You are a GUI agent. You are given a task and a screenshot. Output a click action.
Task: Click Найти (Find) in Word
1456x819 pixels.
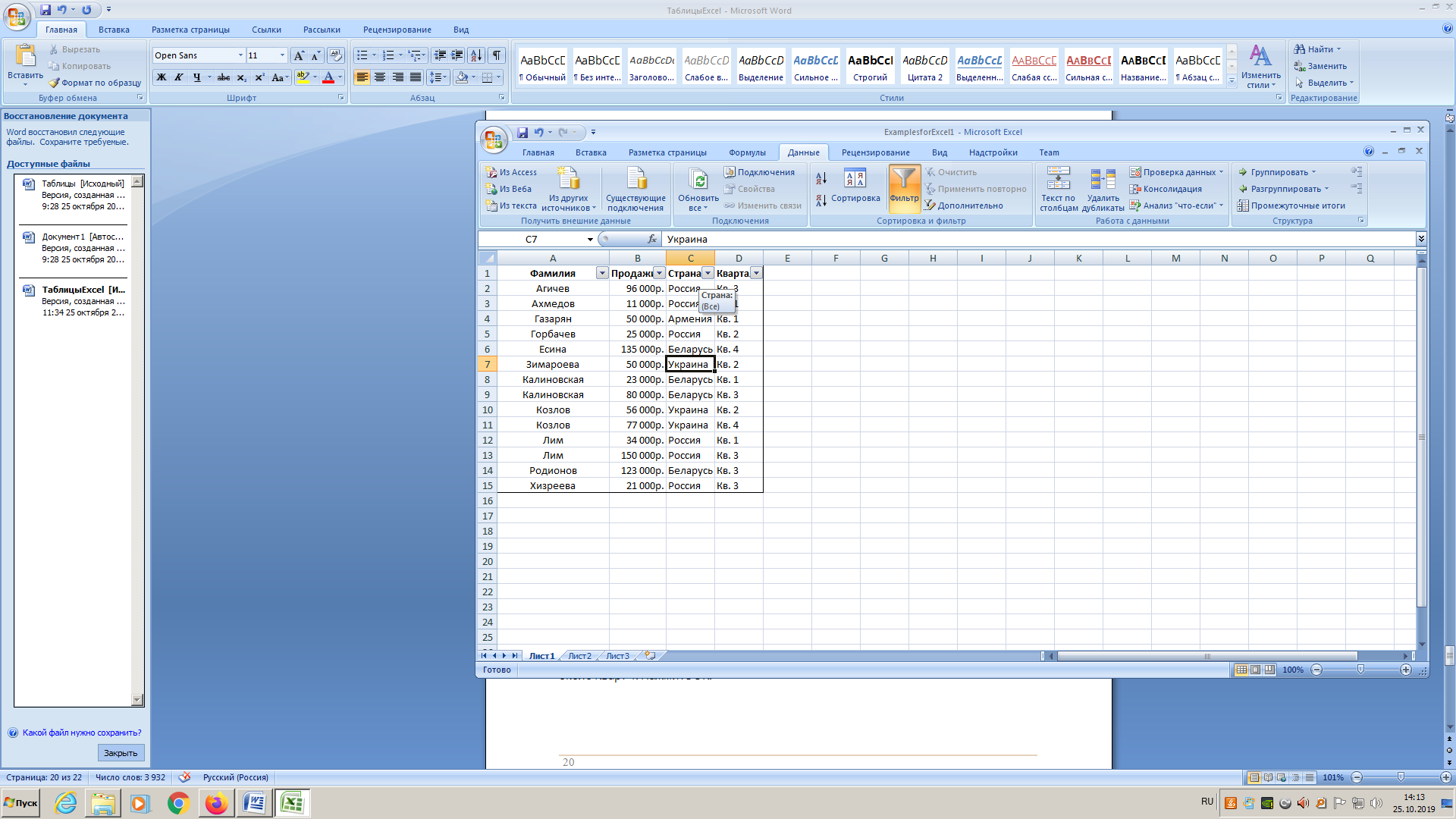pos(1317,49)
